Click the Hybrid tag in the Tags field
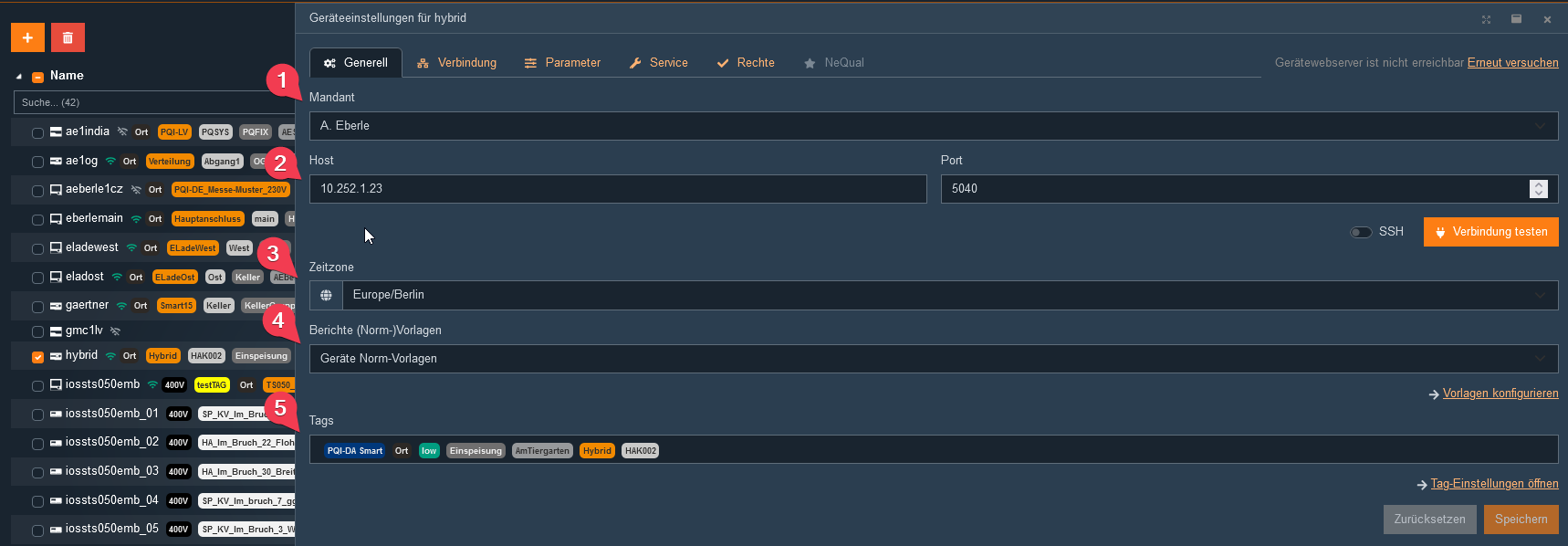This screenshot has width=1568, height=546. click(597, 451)
